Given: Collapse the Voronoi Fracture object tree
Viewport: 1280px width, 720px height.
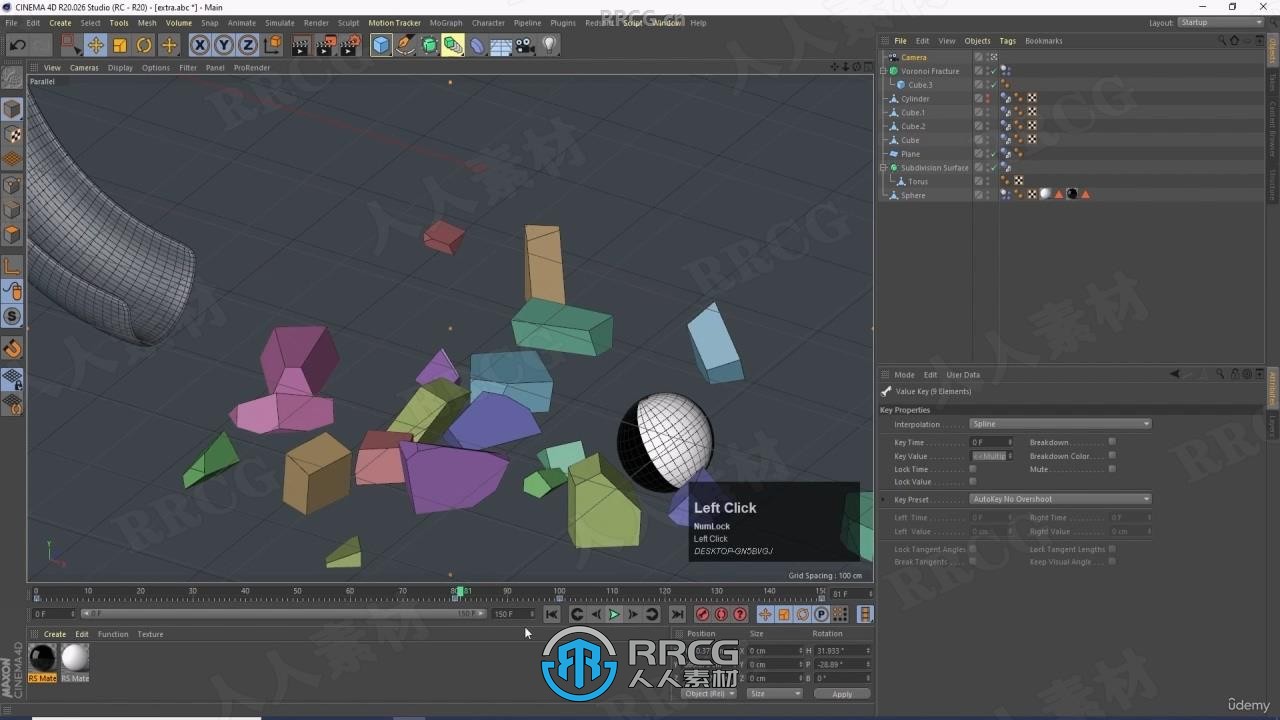Looking at the screenshot, I should [x=883, y=71].
